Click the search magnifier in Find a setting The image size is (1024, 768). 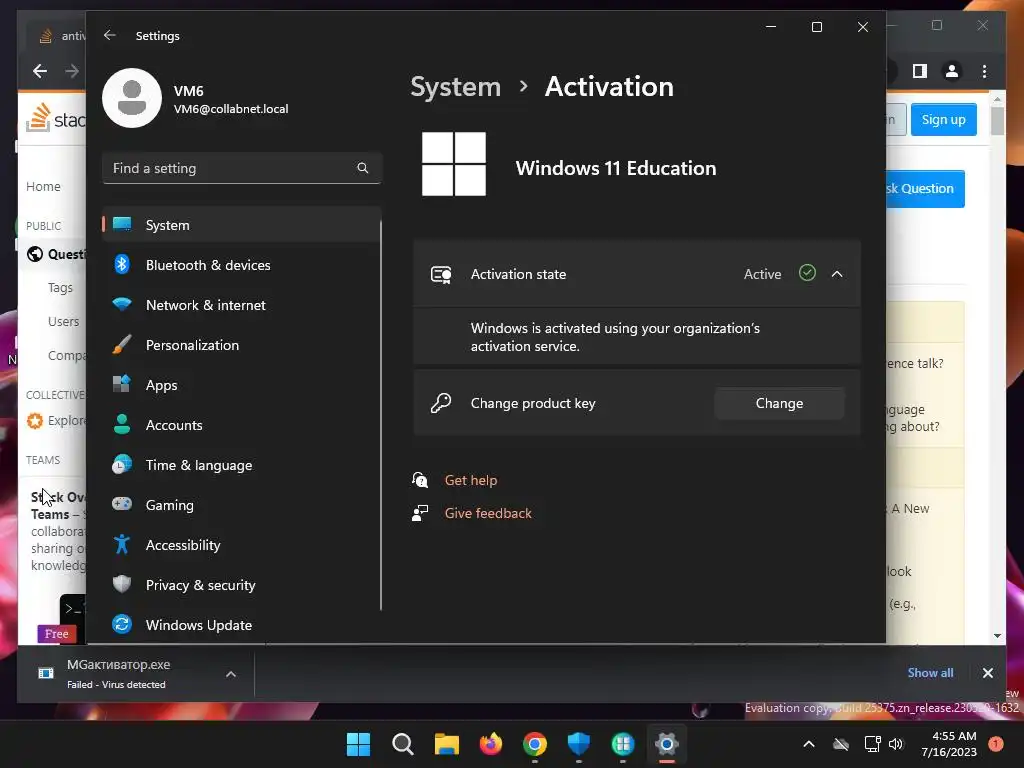(x=362, y=168)
